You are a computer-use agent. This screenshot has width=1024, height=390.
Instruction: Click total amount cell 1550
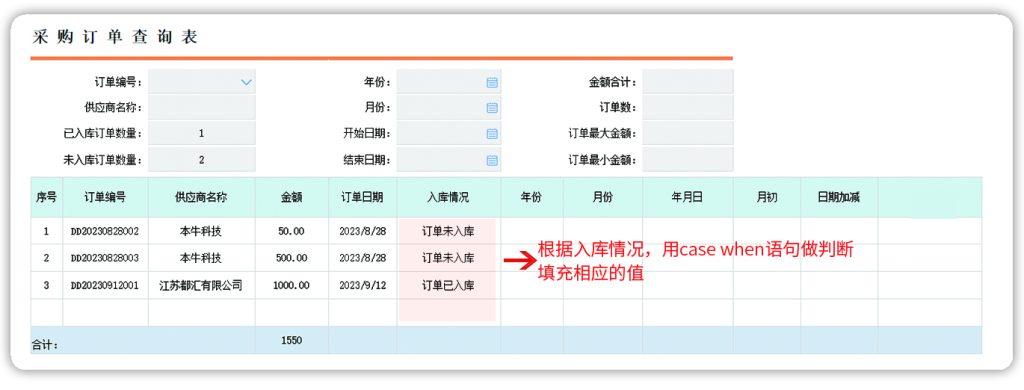tap(291, 340)
